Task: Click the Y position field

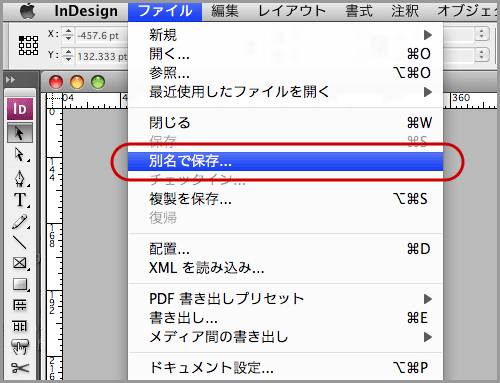Action: tap(102, 56)
